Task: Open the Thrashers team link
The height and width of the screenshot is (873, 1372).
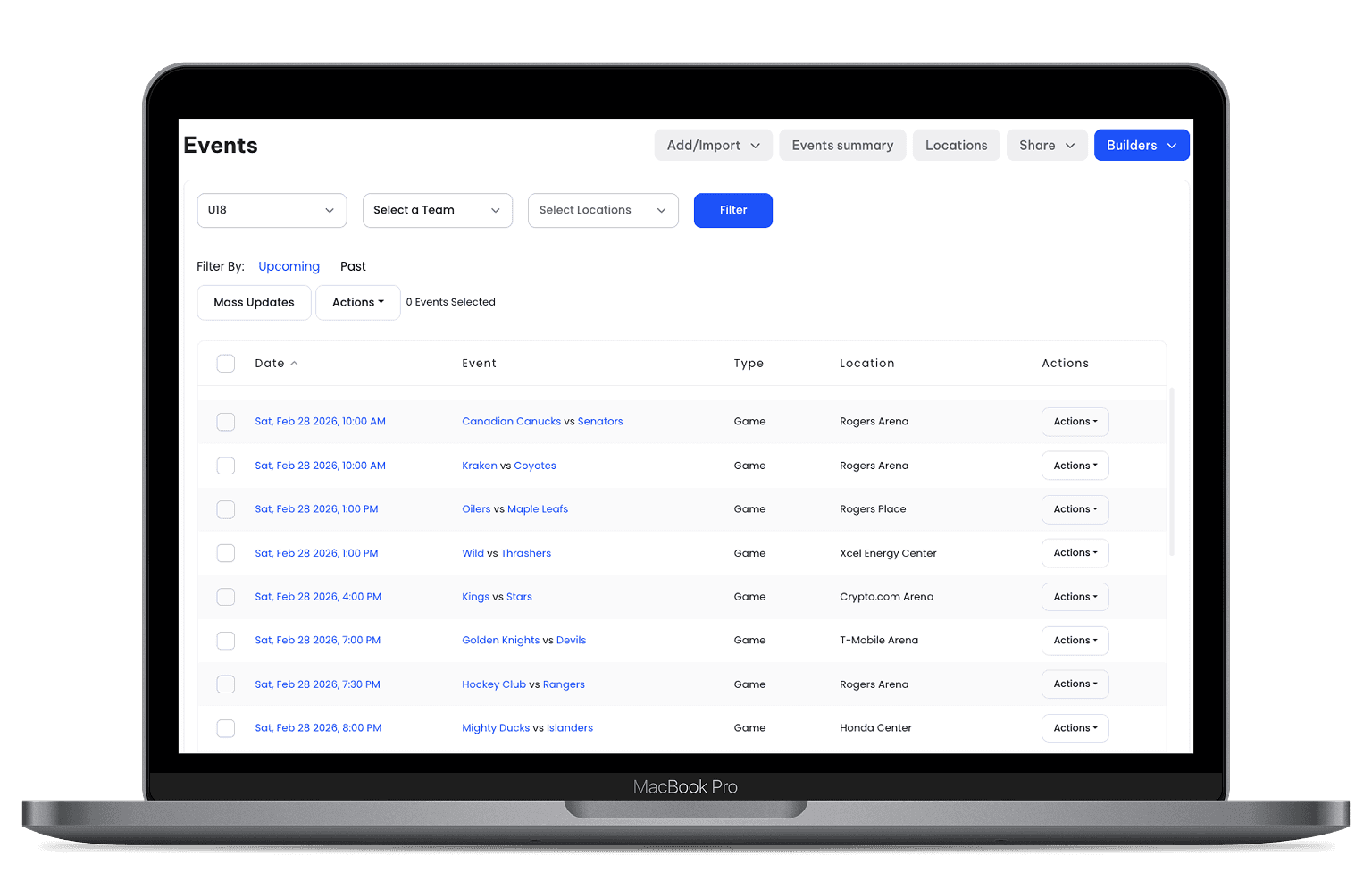Action: [526, 553]
